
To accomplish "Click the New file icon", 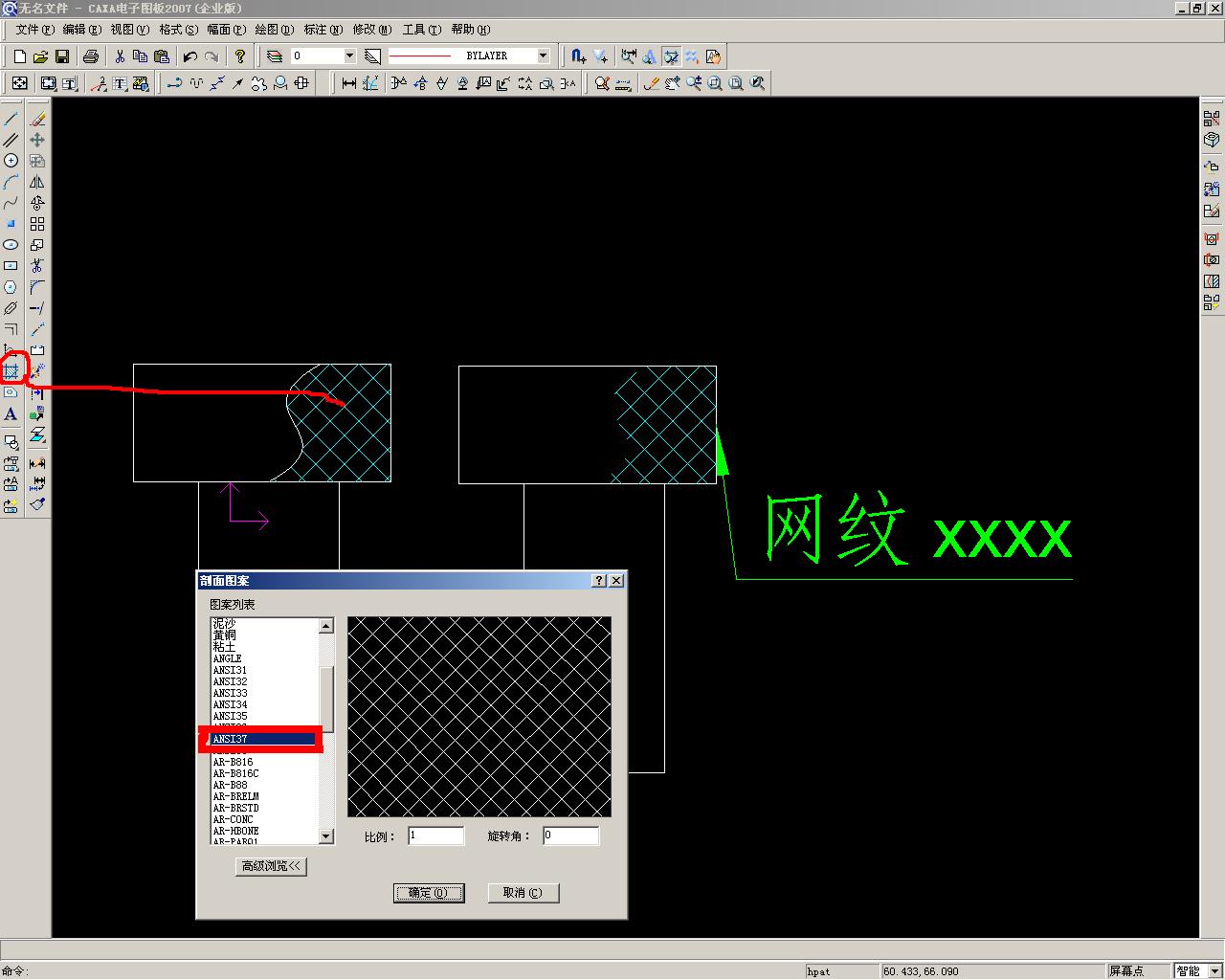I will 20,56.
